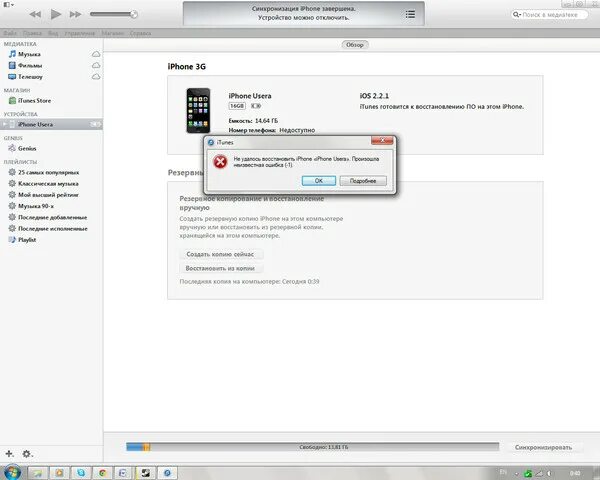Screen dimensions: 600x480
Task: Click the cloud icon next to Музыка
Action: coord(96,54)
